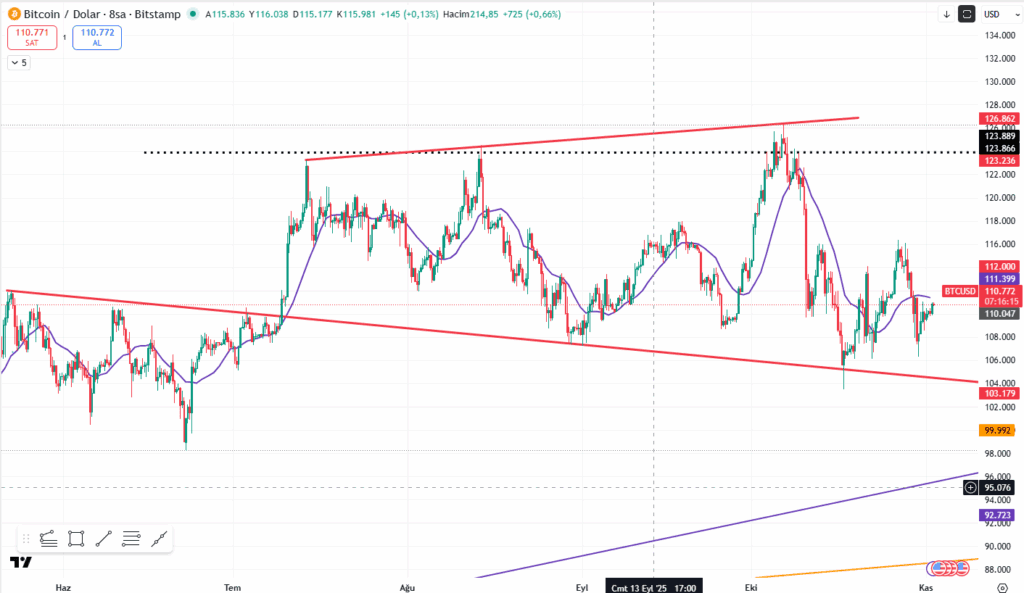Click the crosshair plus button at 95.076
Screen dimensions: 1024x593
tap(970, 487)
